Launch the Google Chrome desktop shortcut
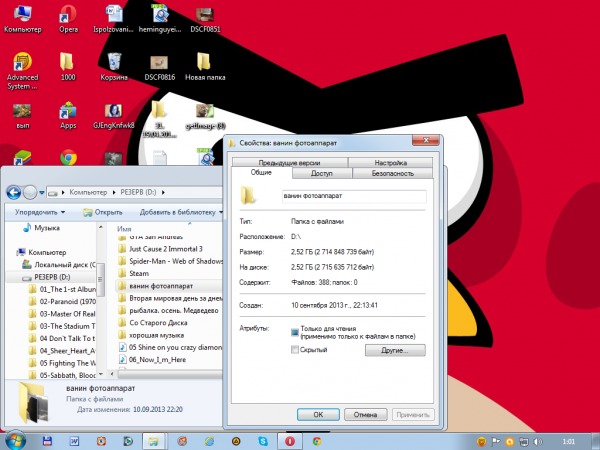 [68, 157]
